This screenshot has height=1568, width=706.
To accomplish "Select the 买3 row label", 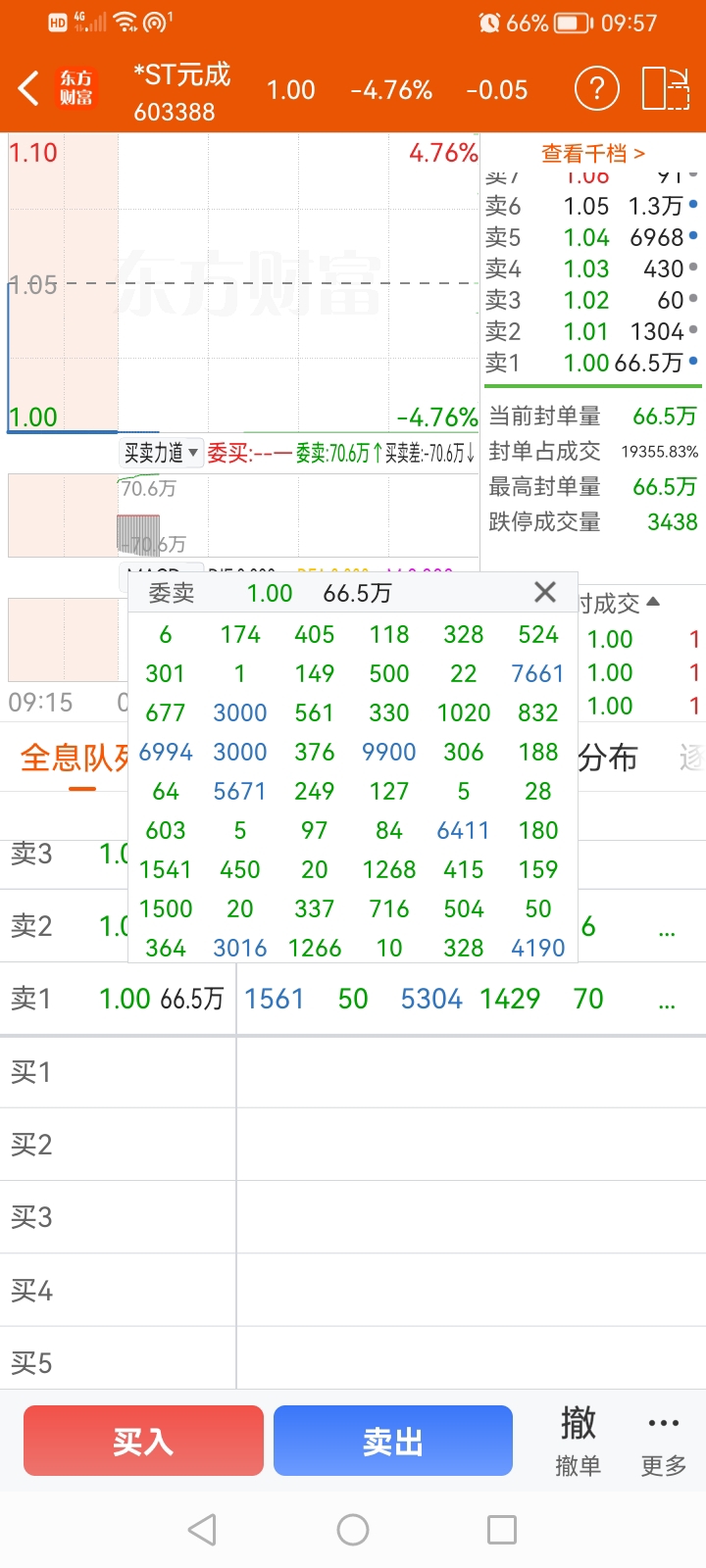I will (31, 1217).
